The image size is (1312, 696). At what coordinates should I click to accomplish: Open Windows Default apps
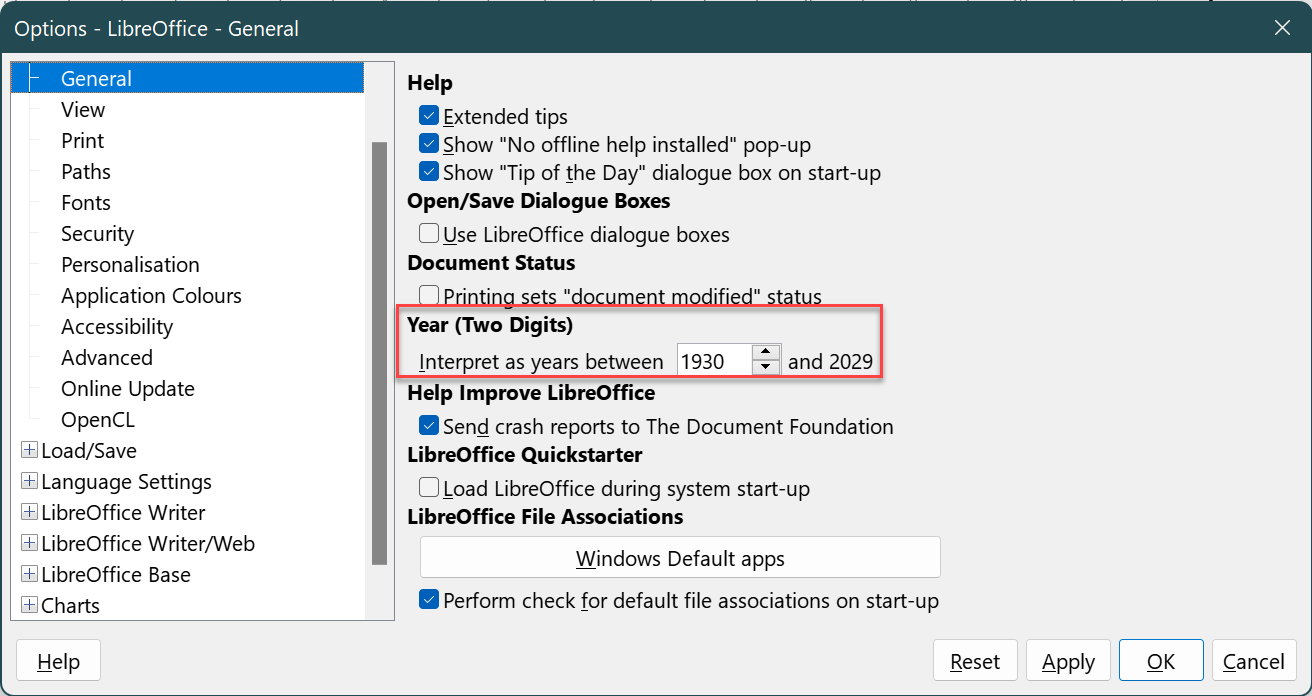coord(680,558)
